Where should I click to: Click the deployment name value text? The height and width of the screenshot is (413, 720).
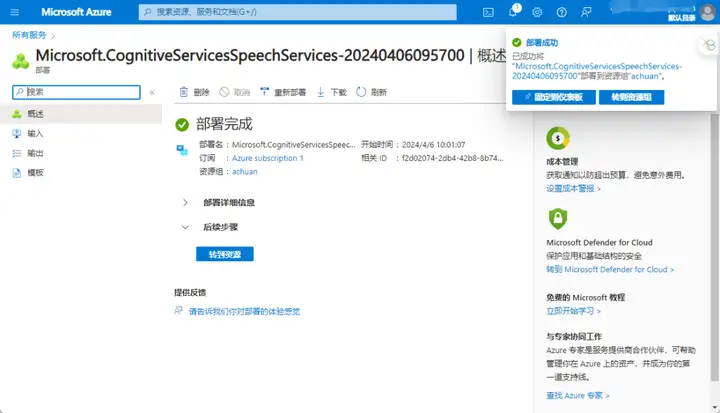tap(293, 145)
